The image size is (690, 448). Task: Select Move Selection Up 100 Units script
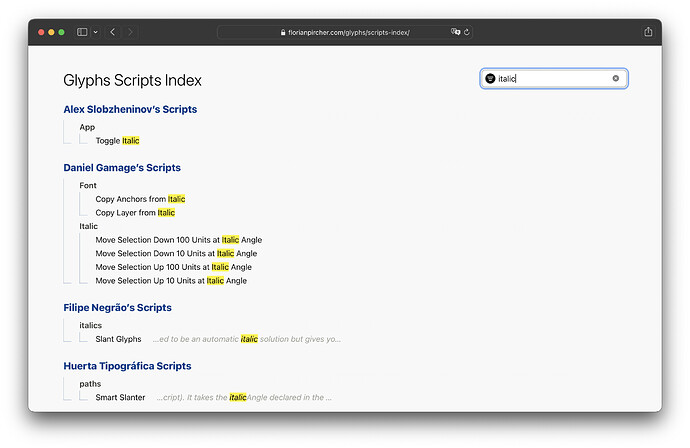point(173,267)
